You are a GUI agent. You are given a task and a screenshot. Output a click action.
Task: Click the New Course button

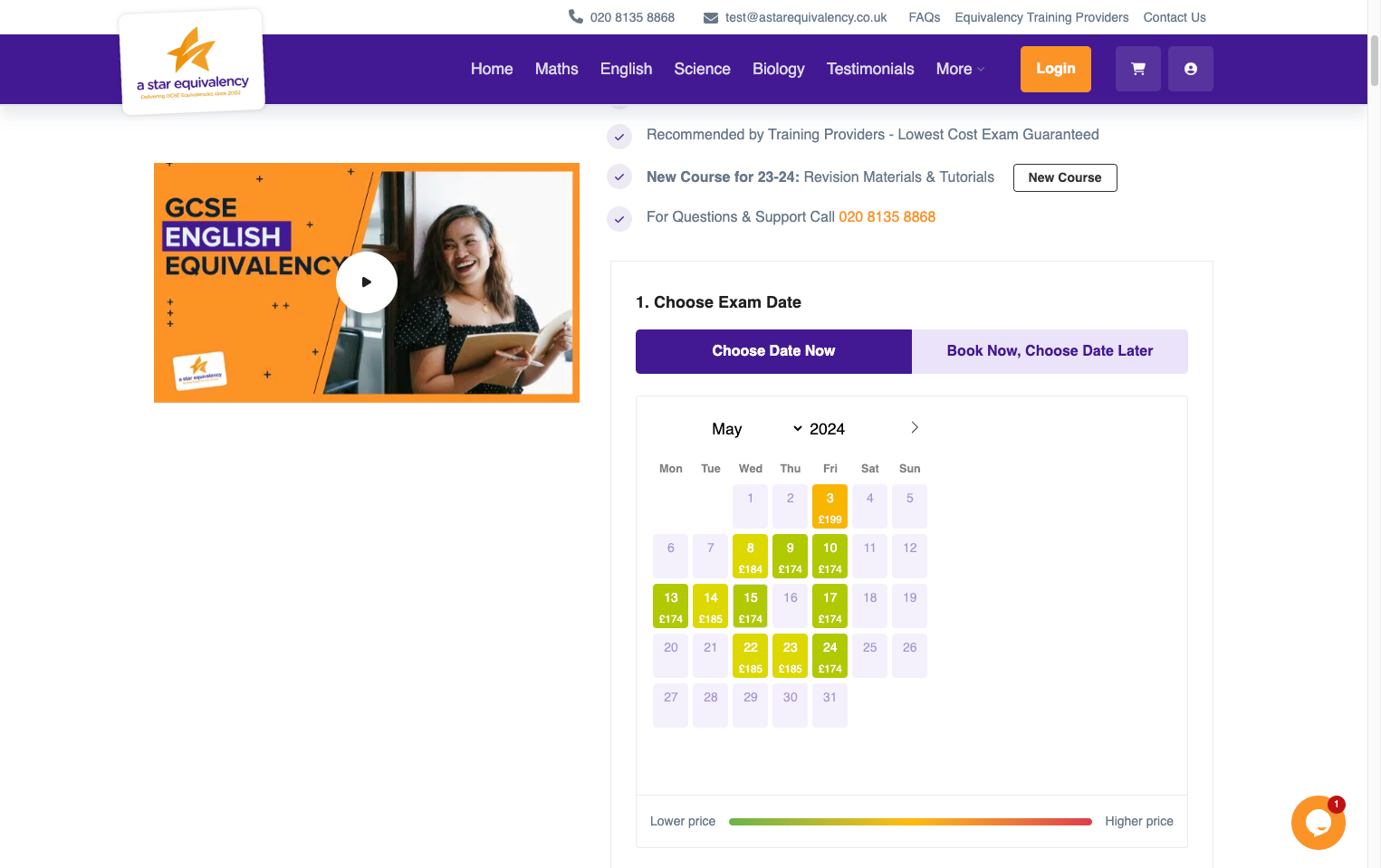point(1065,177)
